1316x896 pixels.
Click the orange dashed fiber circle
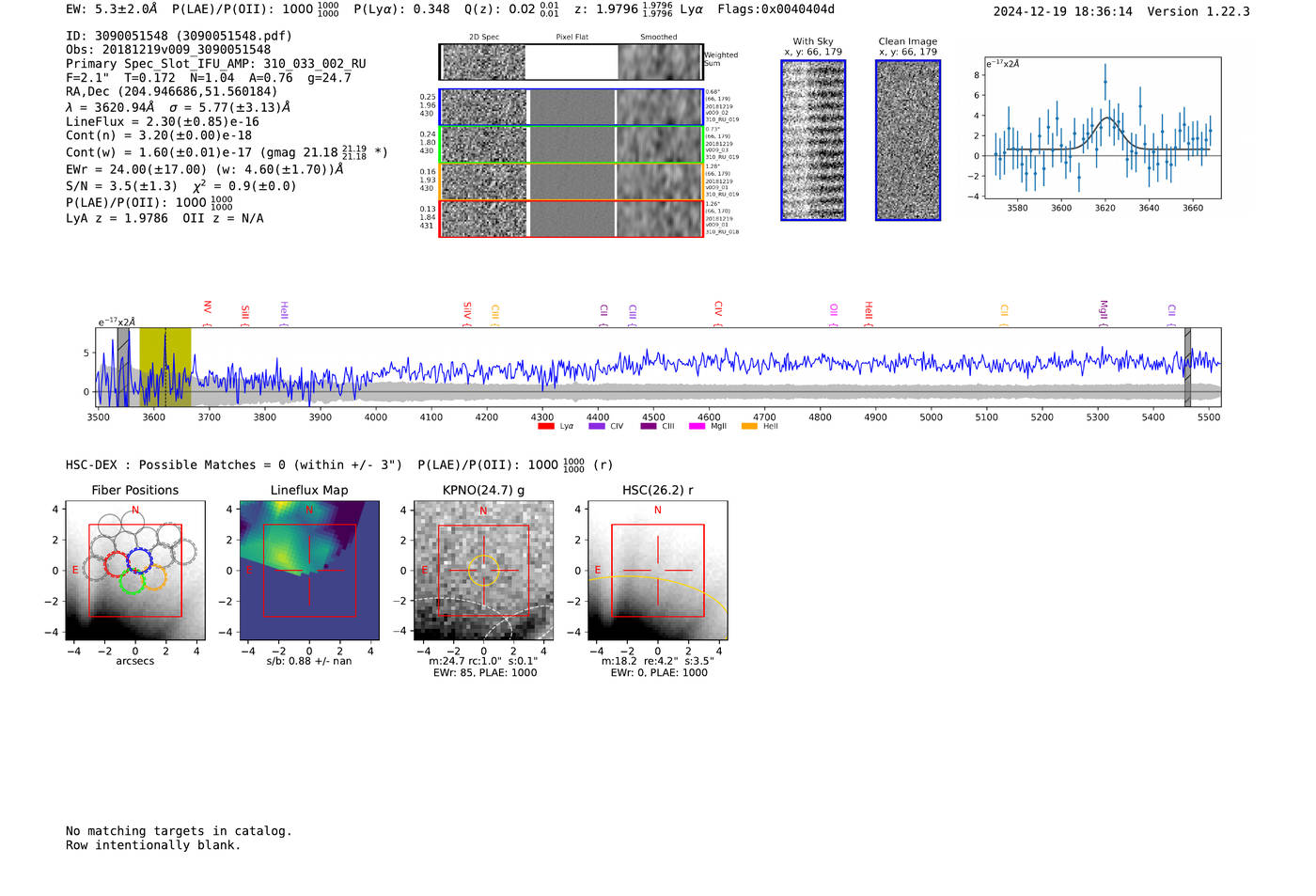coord(154,576)
